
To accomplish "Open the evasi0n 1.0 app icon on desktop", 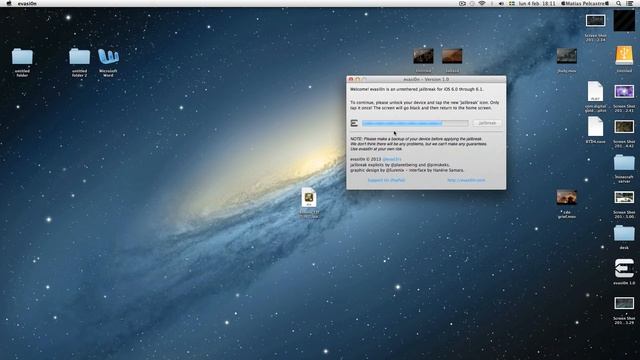I will 624,268.
